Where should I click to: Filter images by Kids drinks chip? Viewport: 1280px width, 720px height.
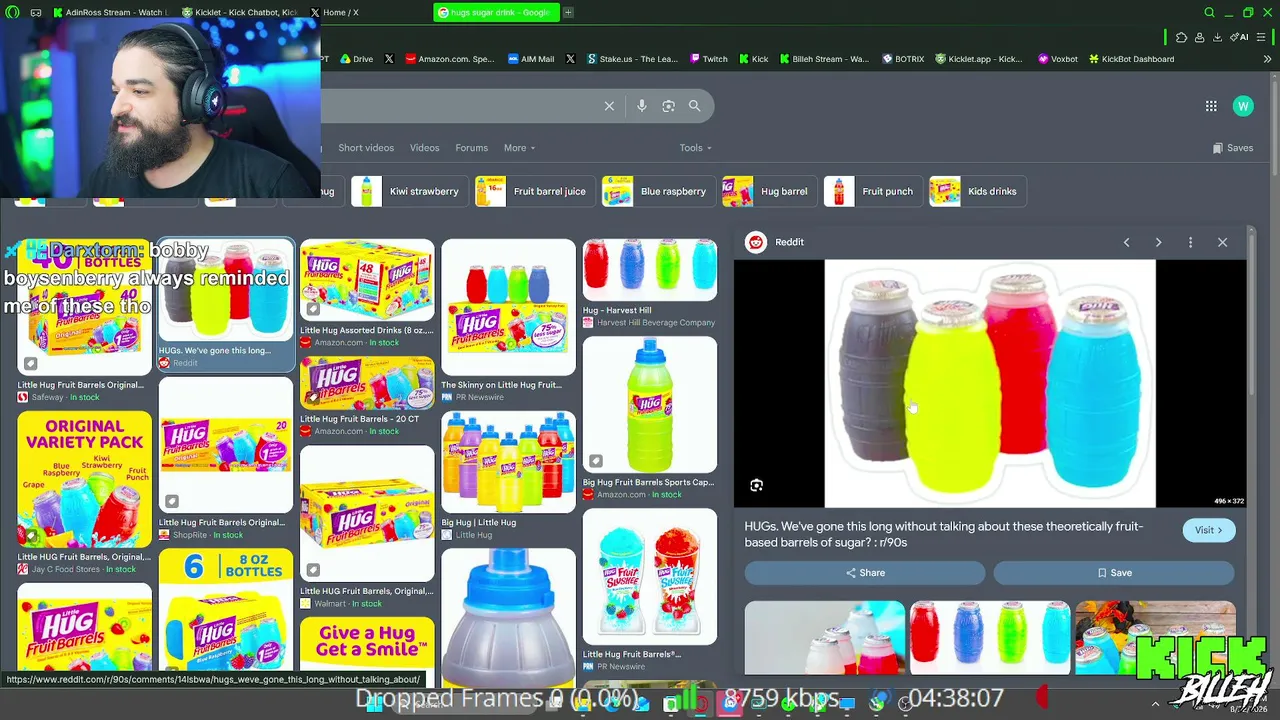tap(977, 191)
